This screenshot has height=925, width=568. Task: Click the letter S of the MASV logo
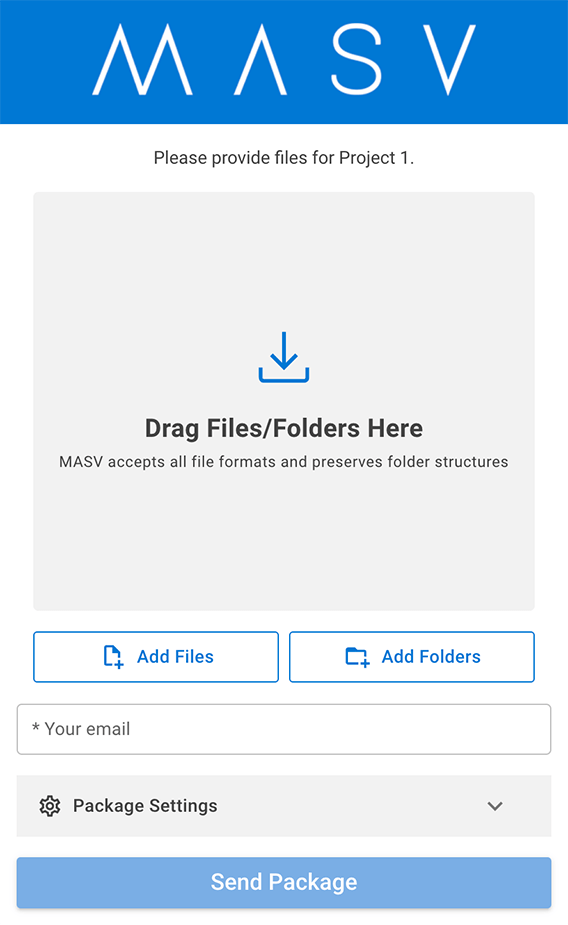pos(356,59)
